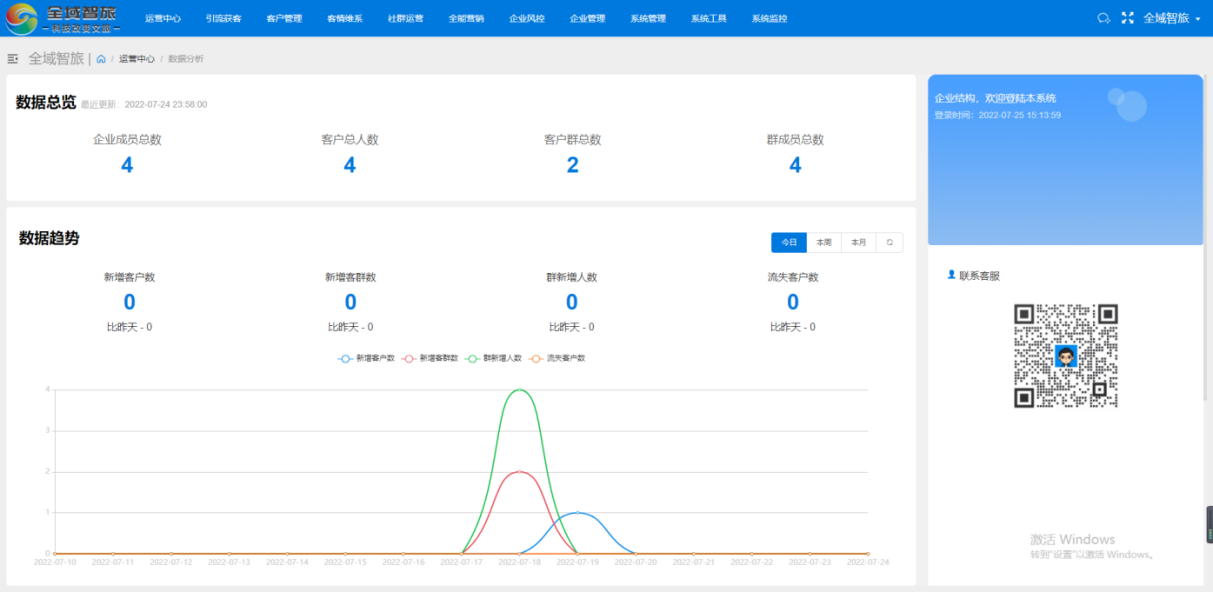The height and width of the screenshot is (592, 1213).
Task: Click the 企业成员总数 value 4
Action: (127, 165)
